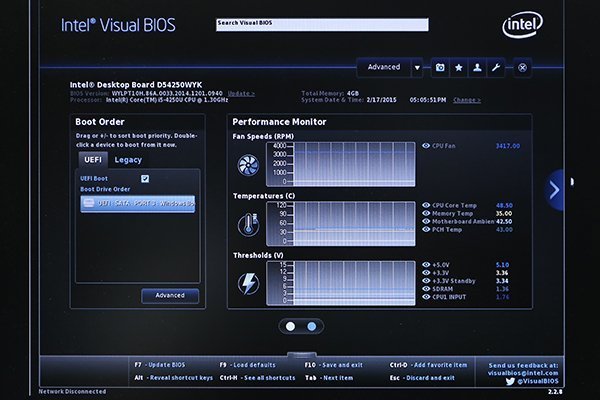The width and height of the screenshot is (600, 400).
Task: Click the lightning bolt thresholds icon
Action: point(247,282)
